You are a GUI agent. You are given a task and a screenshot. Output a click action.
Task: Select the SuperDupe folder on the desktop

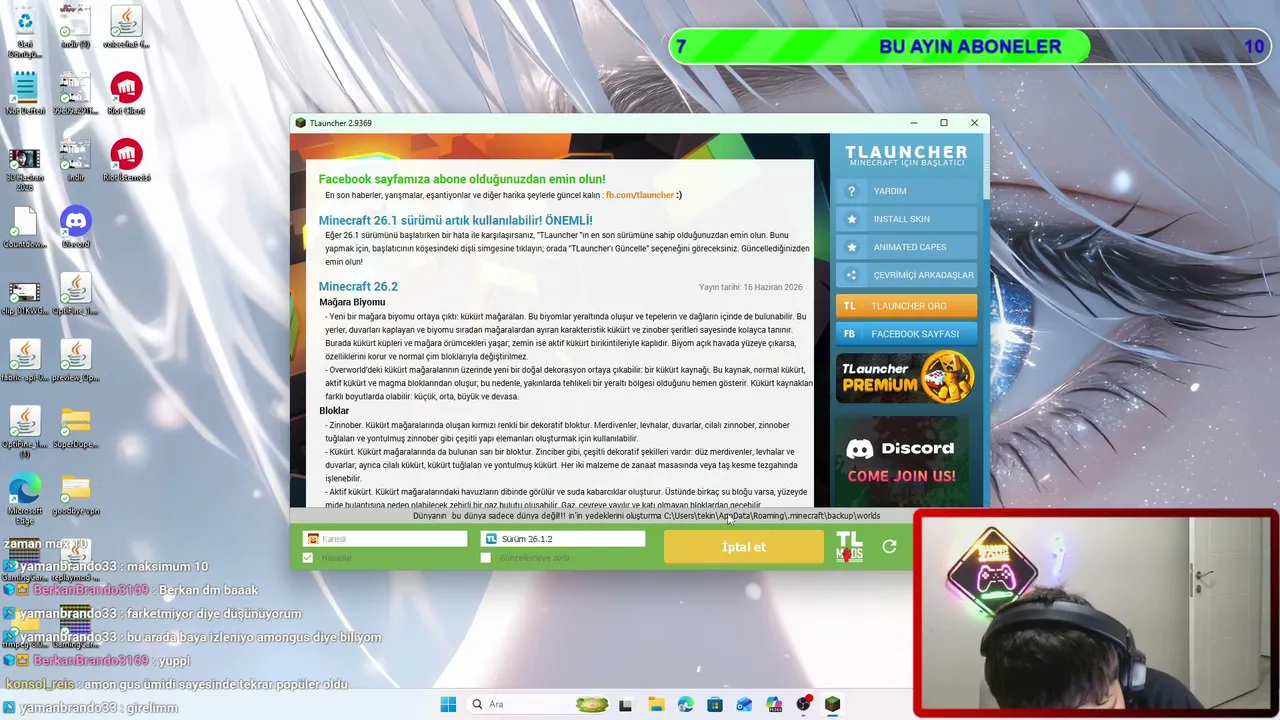(75, 427)
